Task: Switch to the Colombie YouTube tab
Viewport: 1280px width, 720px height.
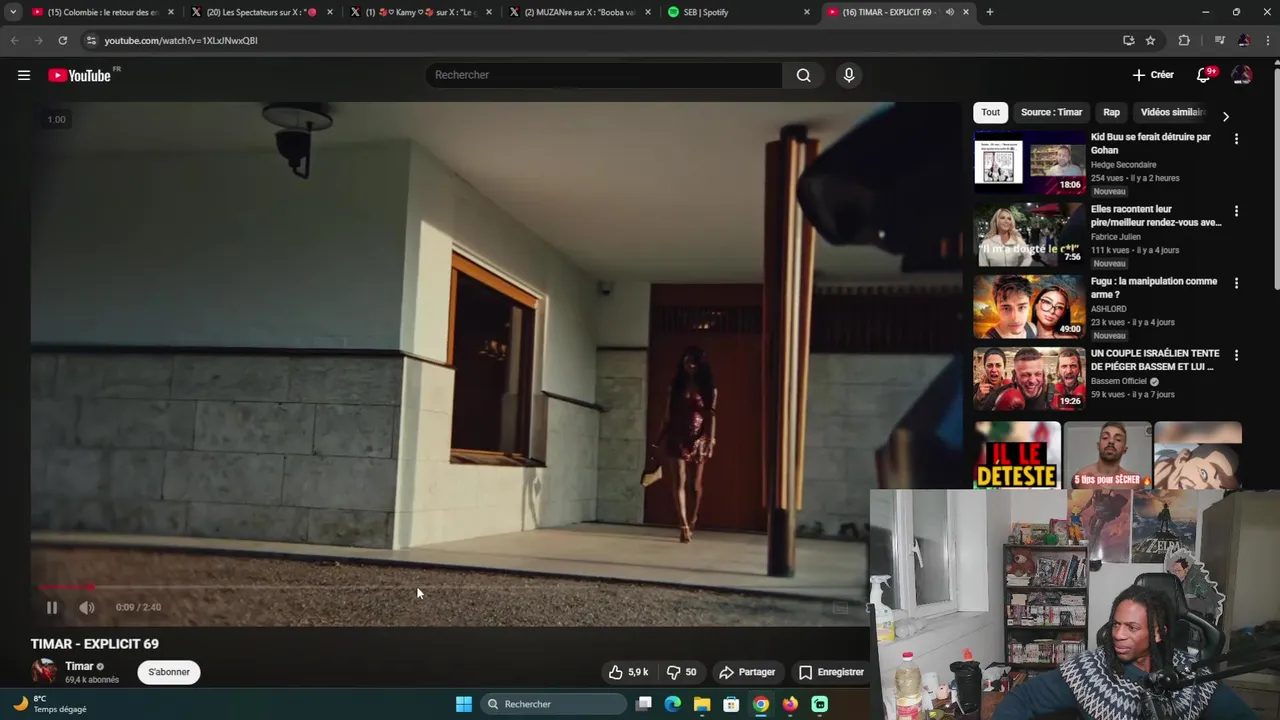Action: [103, 12]
